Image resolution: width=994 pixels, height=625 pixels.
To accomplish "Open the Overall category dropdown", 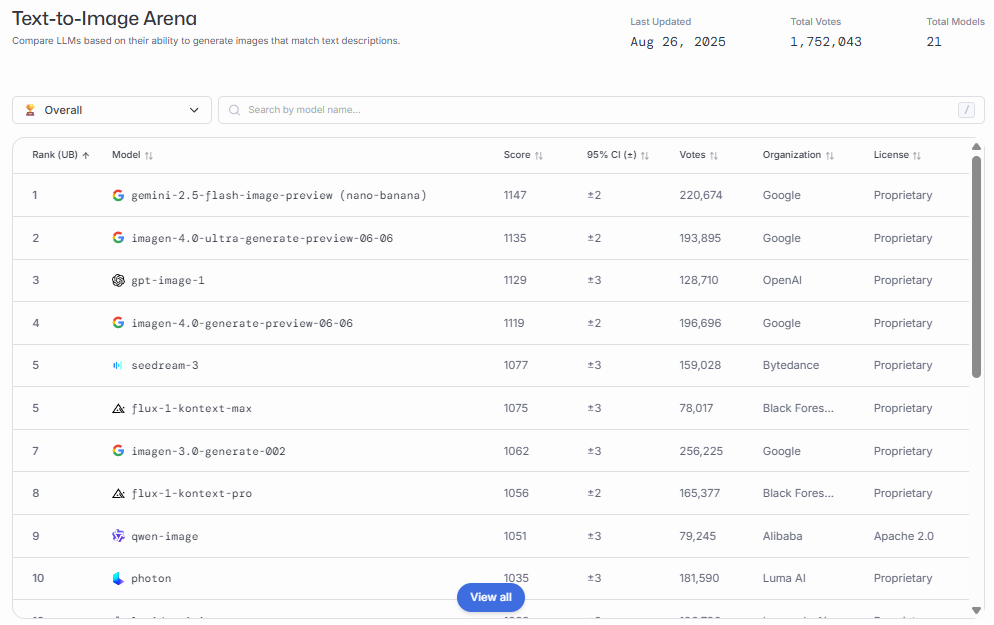I will (112, 110).
